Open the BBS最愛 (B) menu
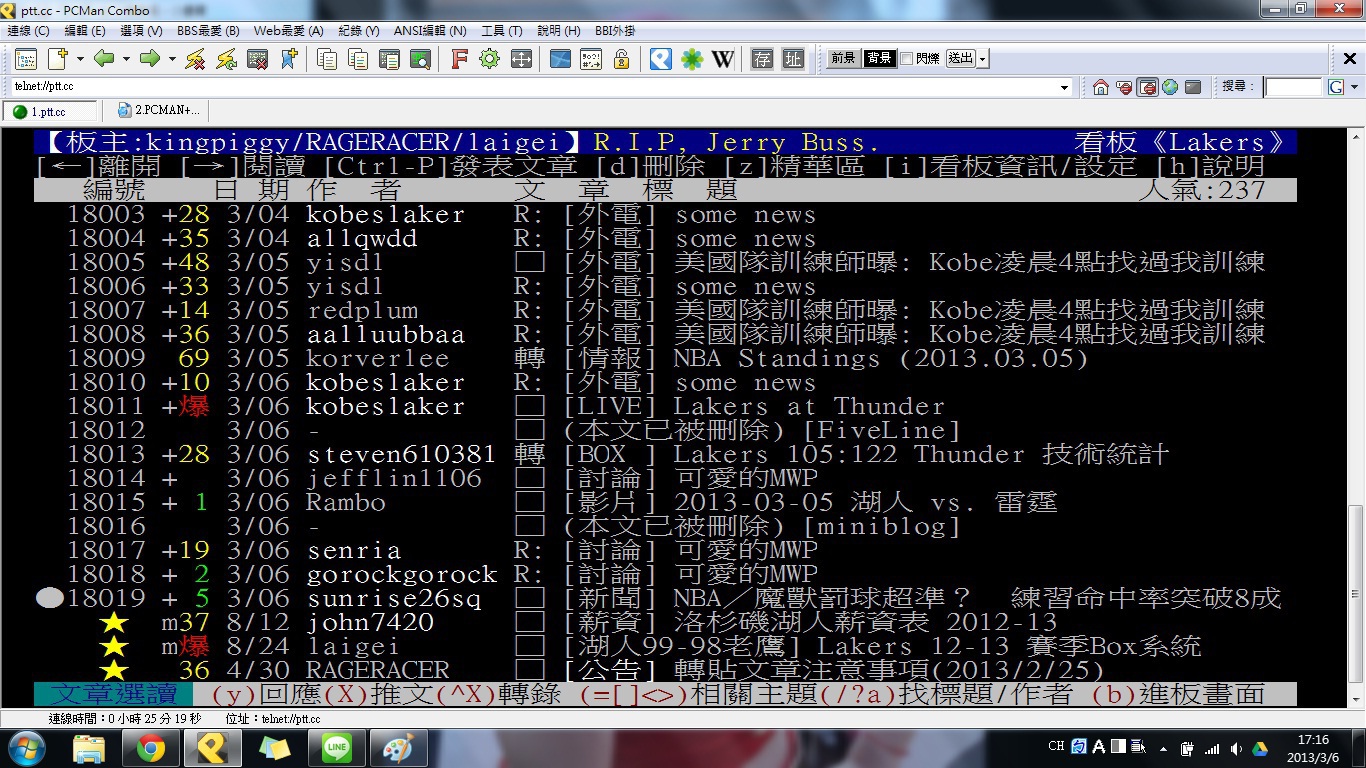 pos(208,31)
